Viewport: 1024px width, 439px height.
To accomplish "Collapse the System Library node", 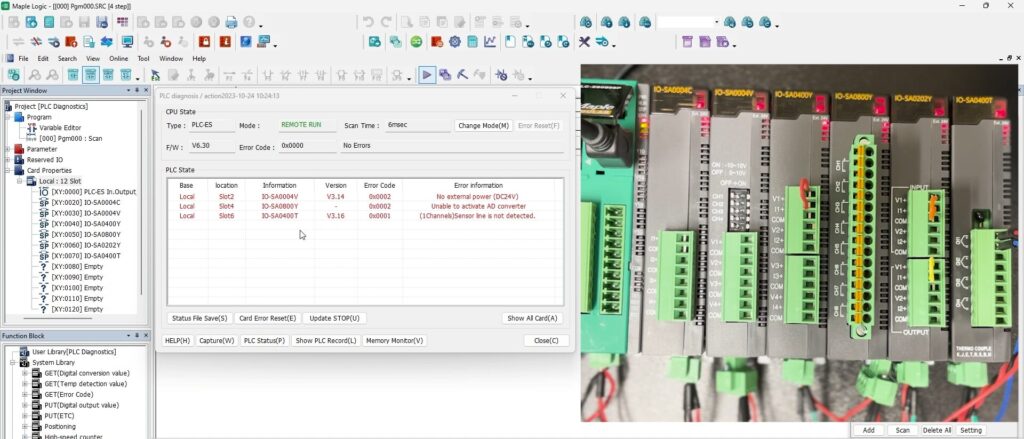I will click(x=12, y=362).
